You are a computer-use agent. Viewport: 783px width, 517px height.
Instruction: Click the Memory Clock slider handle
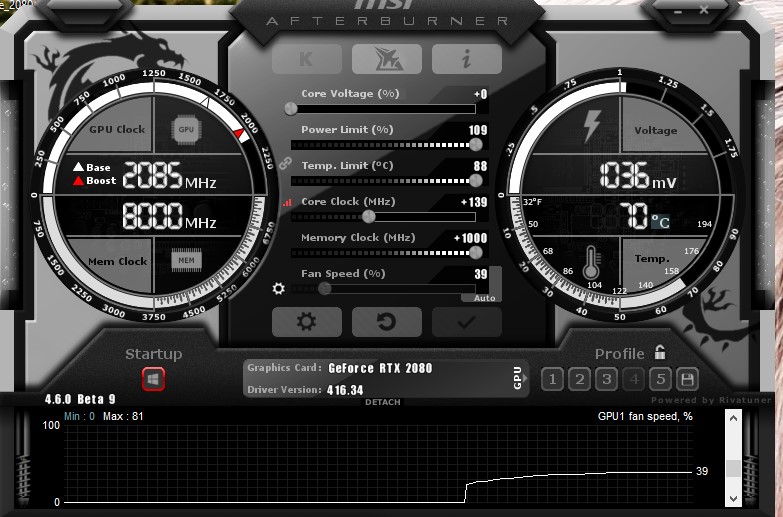pos(476,252)
